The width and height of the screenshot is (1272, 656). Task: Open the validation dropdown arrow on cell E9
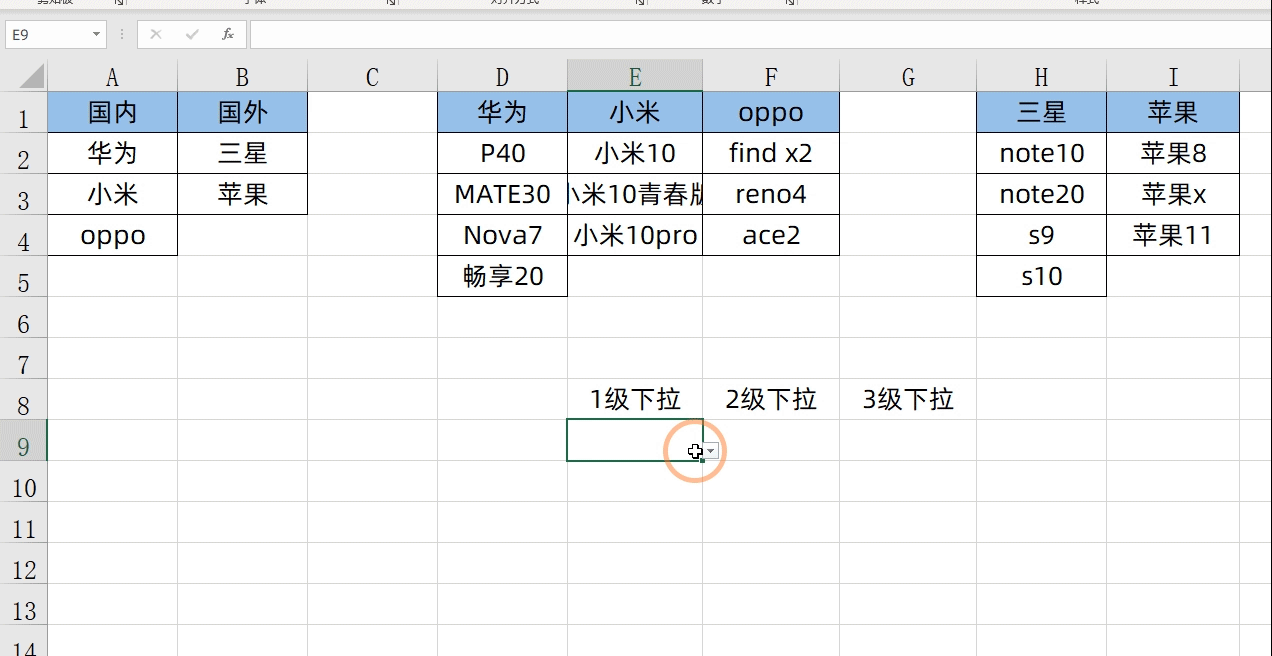(x=711, y=452)
